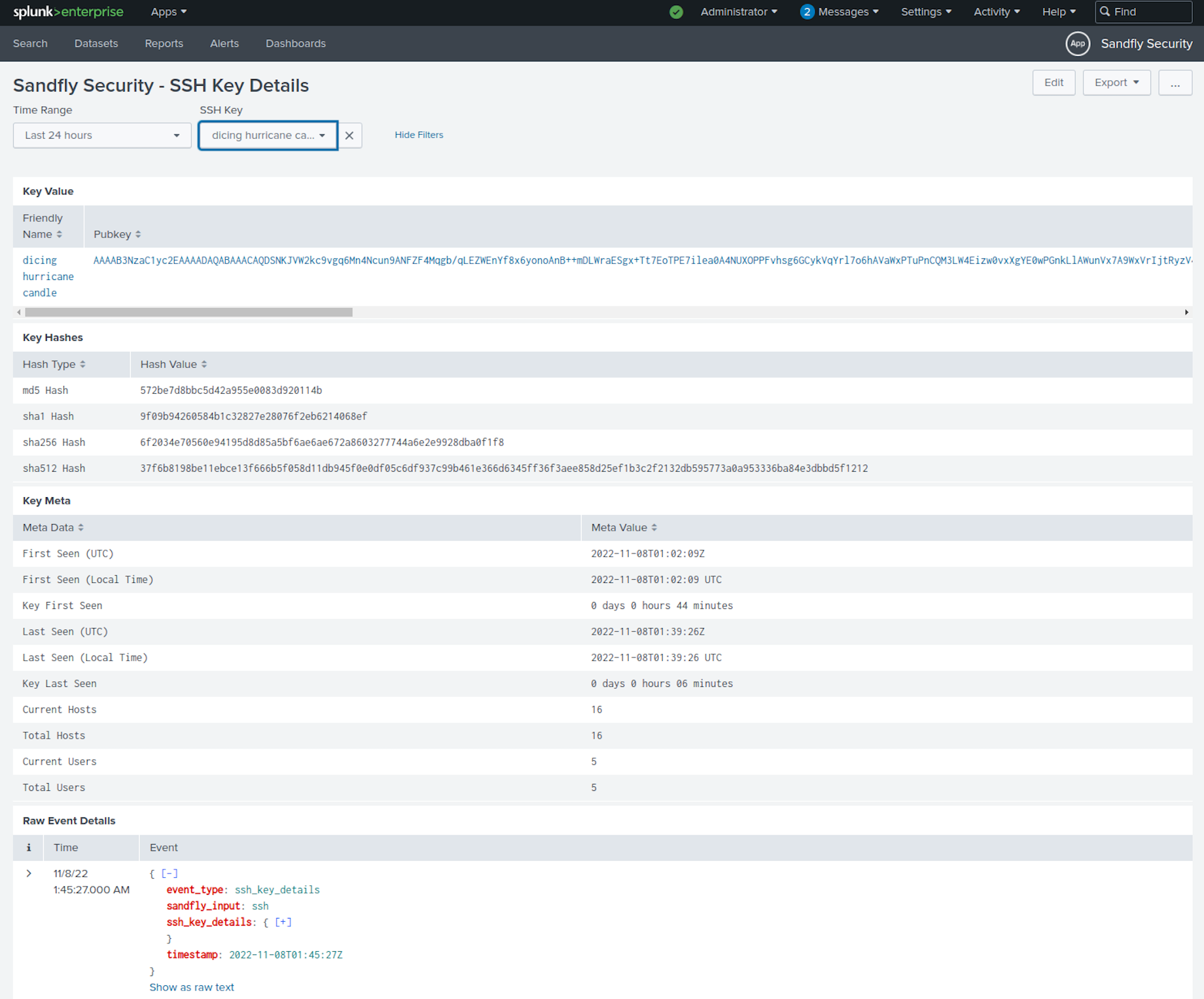This screenshot has width=1204, height=999.
Task: Sort by Hash Value column arrows
Action: coord(204,364)
